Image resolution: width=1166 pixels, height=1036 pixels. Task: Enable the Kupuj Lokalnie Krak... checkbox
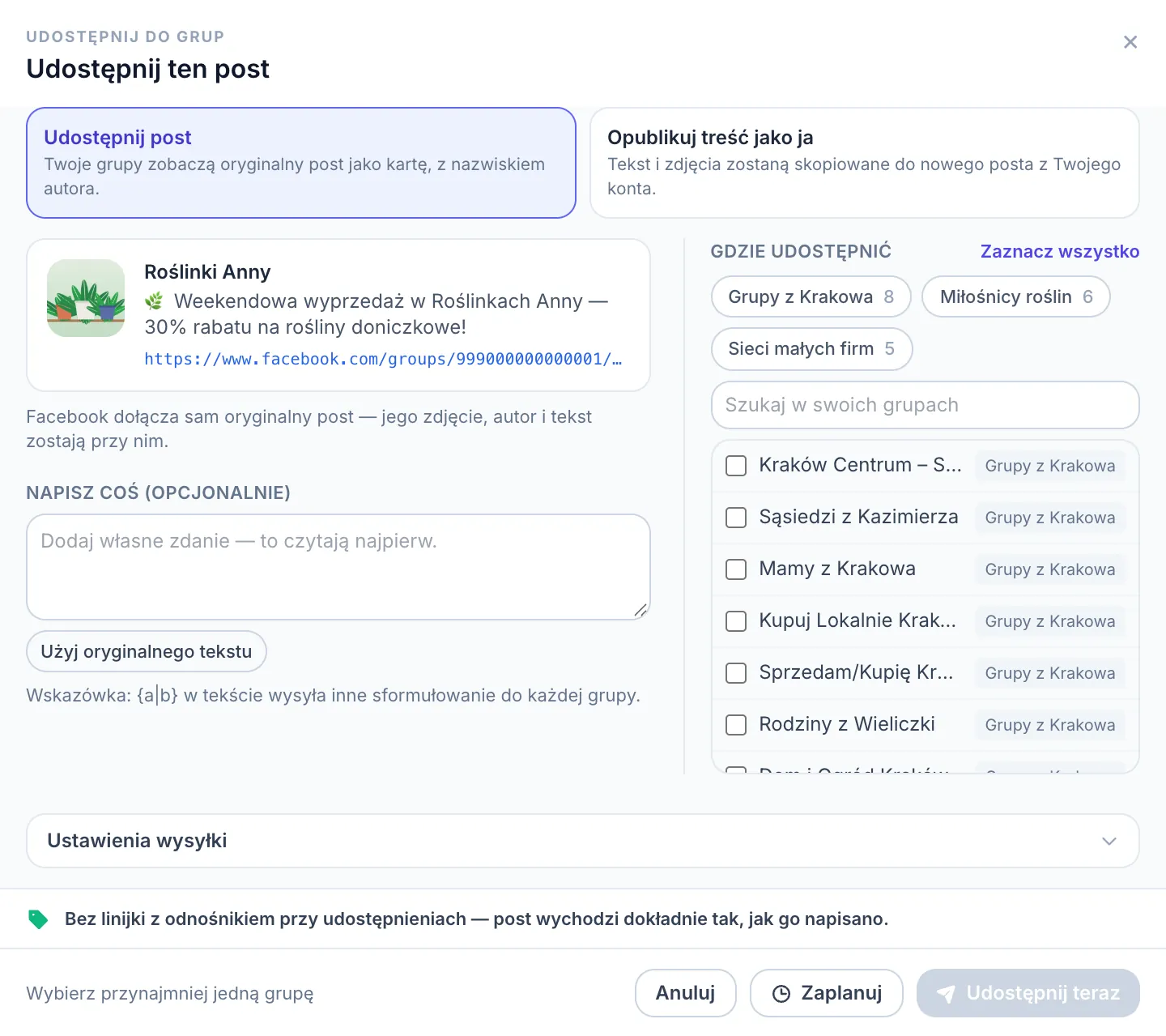click(x=736, y=621)
